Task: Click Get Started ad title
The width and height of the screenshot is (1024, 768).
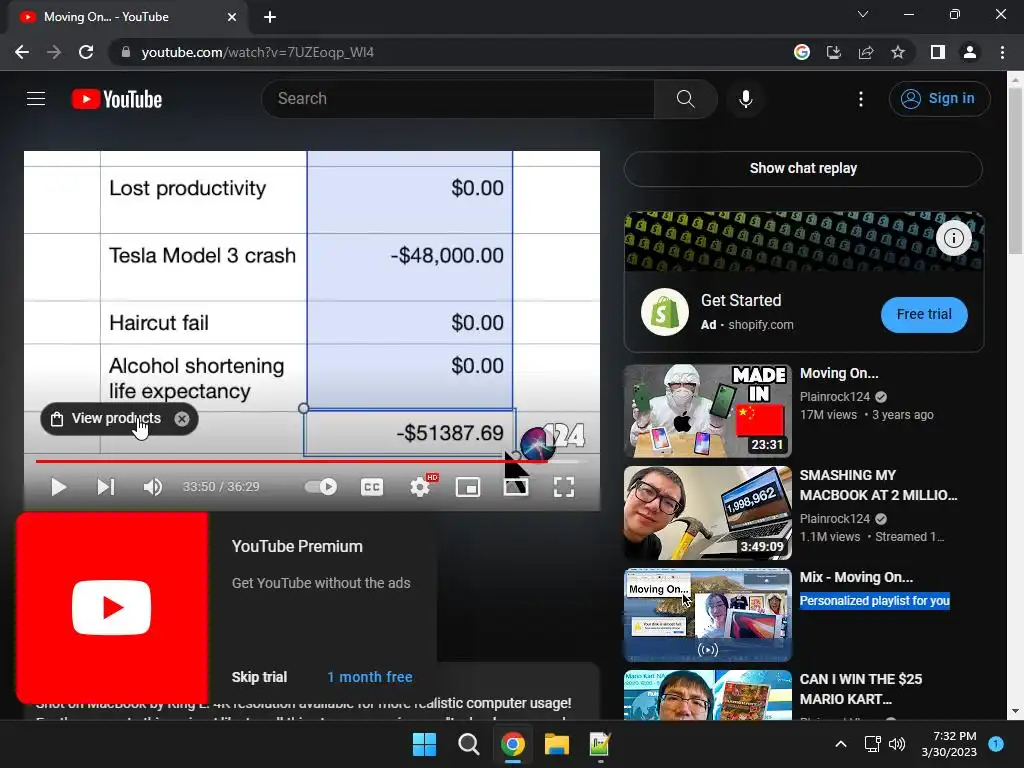Action: click(x=741, y=300)
